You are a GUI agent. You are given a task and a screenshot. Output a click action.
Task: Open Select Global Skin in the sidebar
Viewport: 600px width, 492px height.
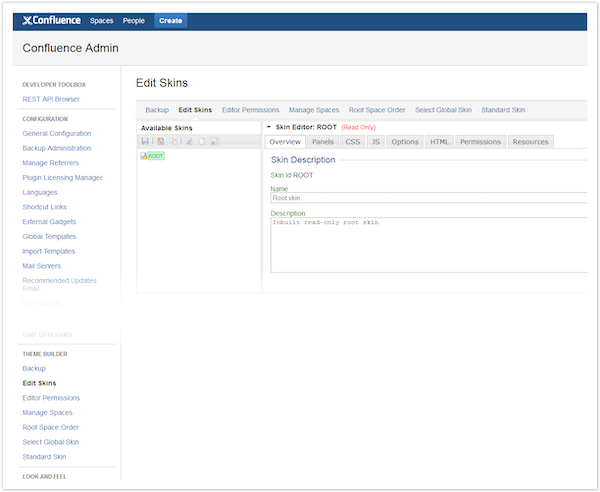coord(51,442)
